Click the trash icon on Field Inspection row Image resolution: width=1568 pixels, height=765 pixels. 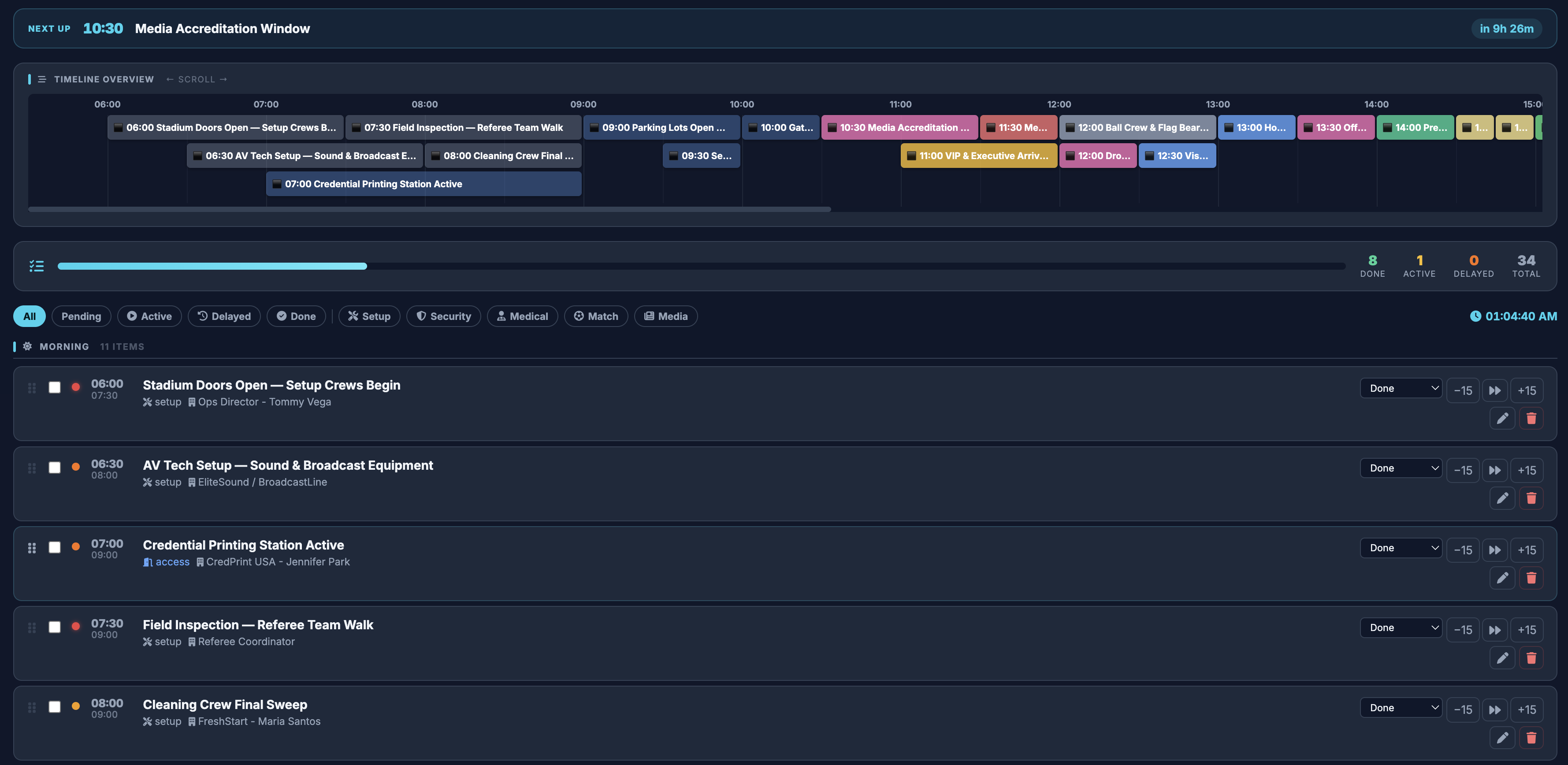(x=1531, y=658)
